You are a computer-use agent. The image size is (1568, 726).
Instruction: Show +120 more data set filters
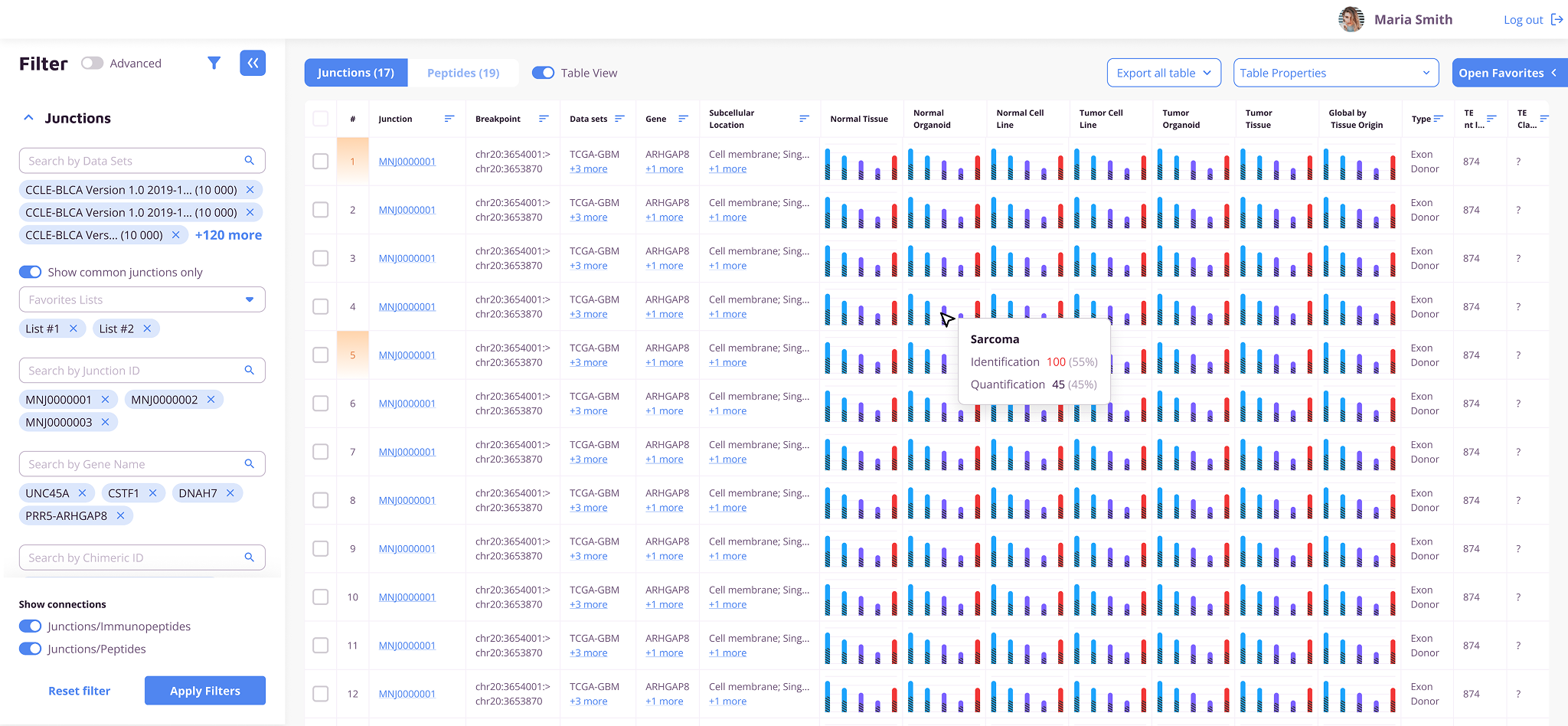pos(228,235)
